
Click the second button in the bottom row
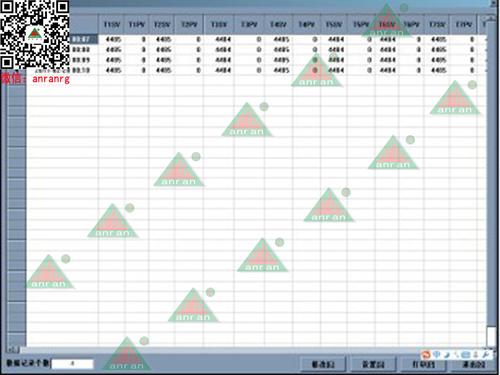(374, 364)
